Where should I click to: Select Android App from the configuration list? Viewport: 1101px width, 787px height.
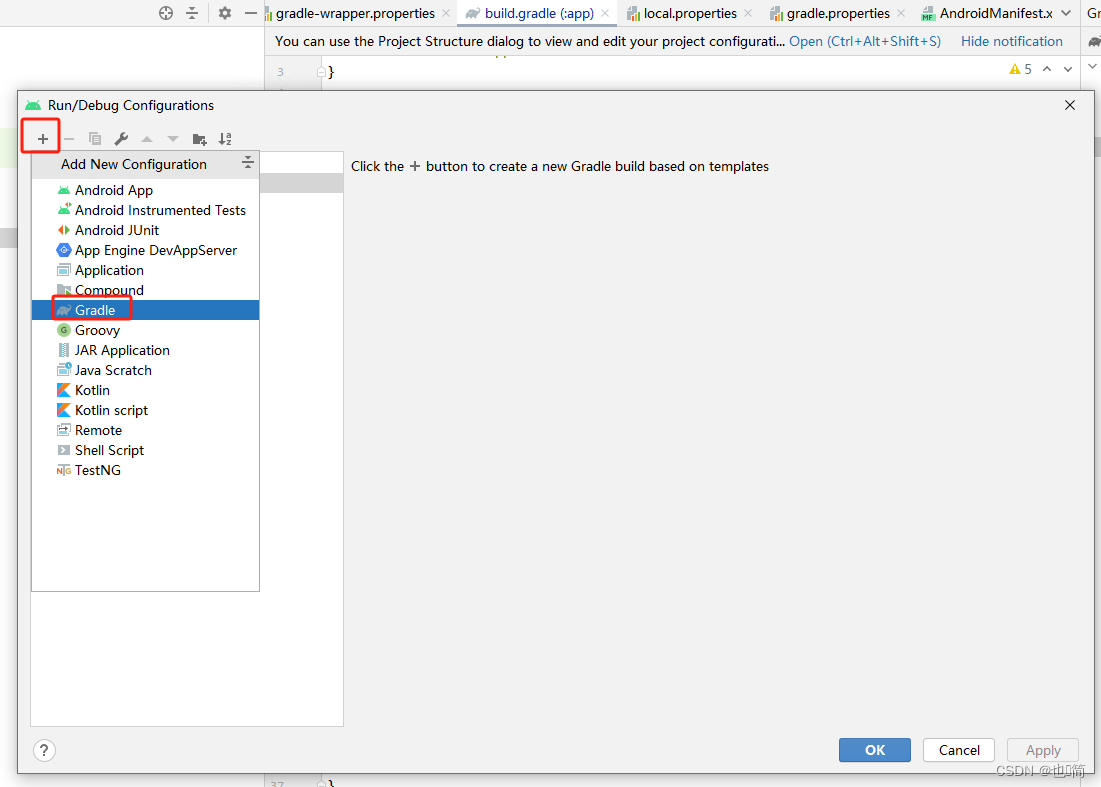pos(114,189)
